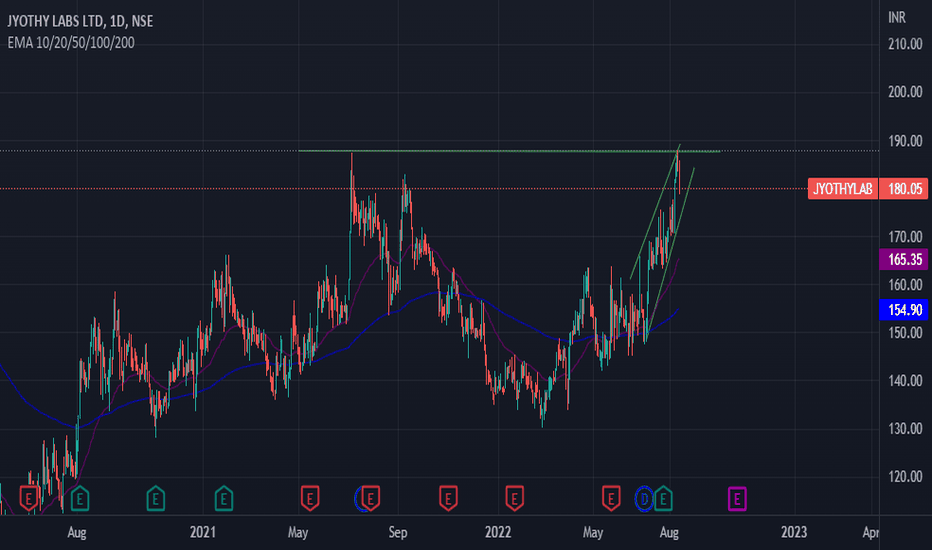
Task: Click the blue D dividend marker
Action: (x=644, y=498)
